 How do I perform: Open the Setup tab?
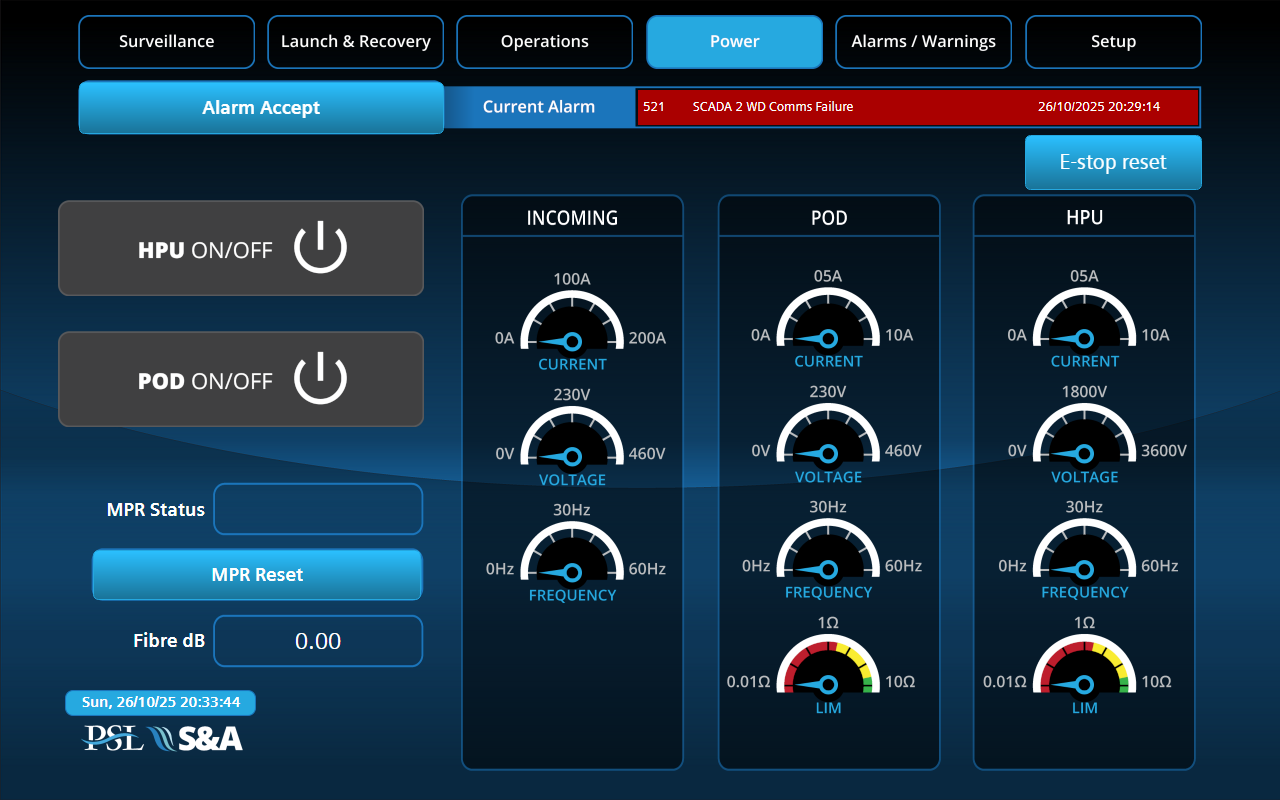(x=1113, y=42)
